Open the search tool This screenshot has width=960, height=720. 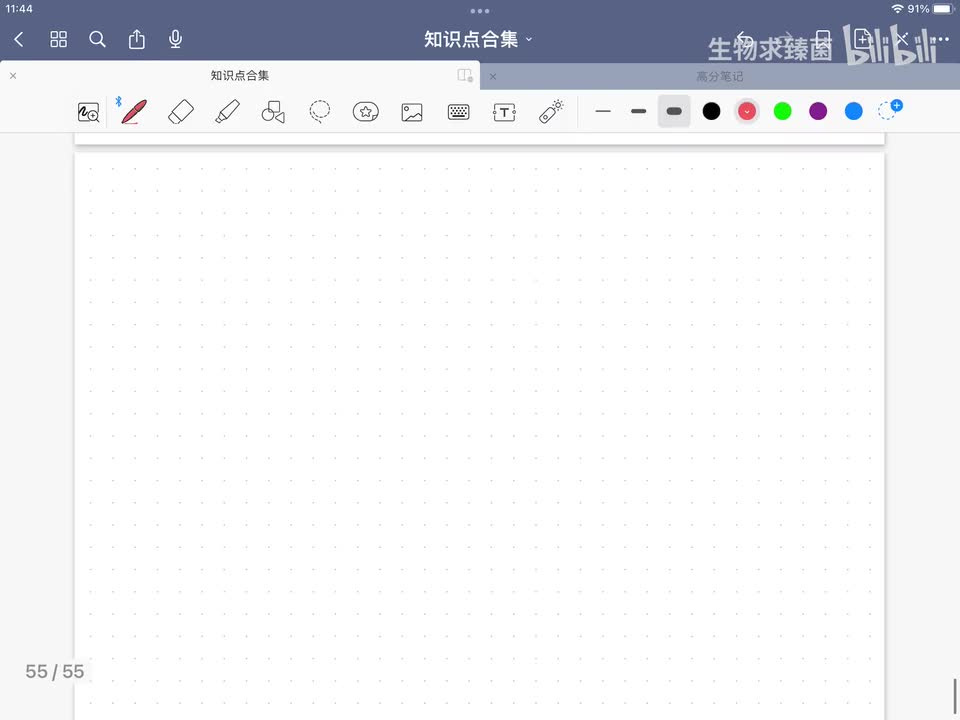tap(97, 40)
